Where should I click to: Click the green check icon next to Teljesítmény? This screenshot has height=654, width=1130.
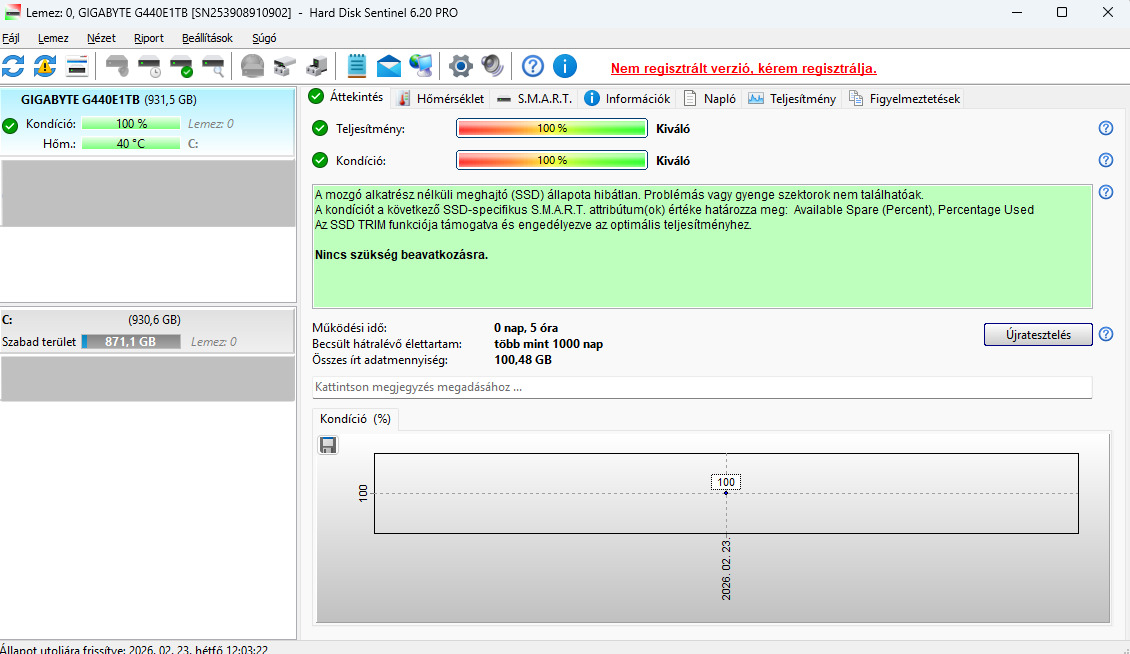coord(320,128)
